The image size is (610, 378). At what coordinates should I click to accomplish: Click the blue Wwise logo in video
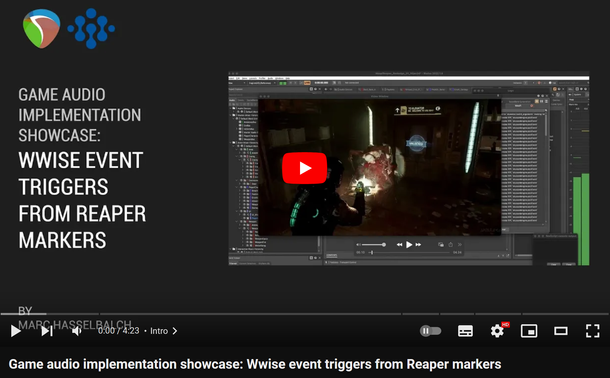(x=91, y=28)
